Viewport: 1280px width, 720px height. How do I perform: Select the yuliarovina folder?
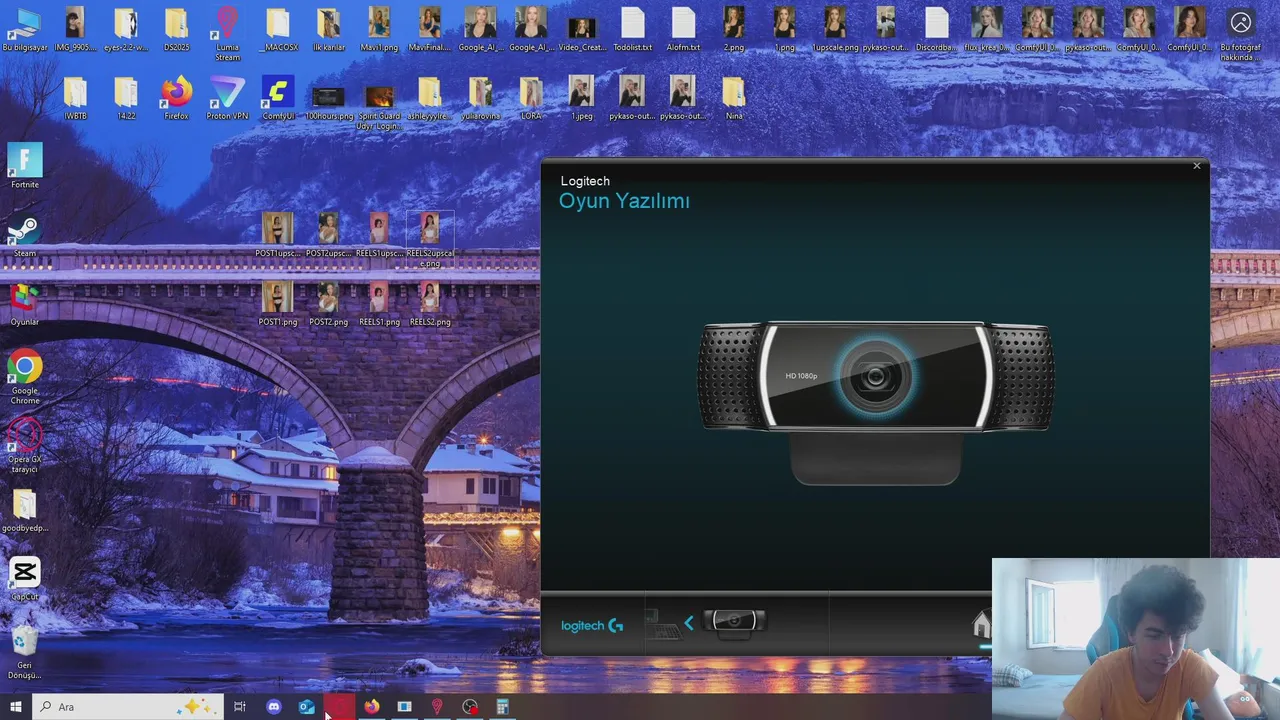coord(480,99)
